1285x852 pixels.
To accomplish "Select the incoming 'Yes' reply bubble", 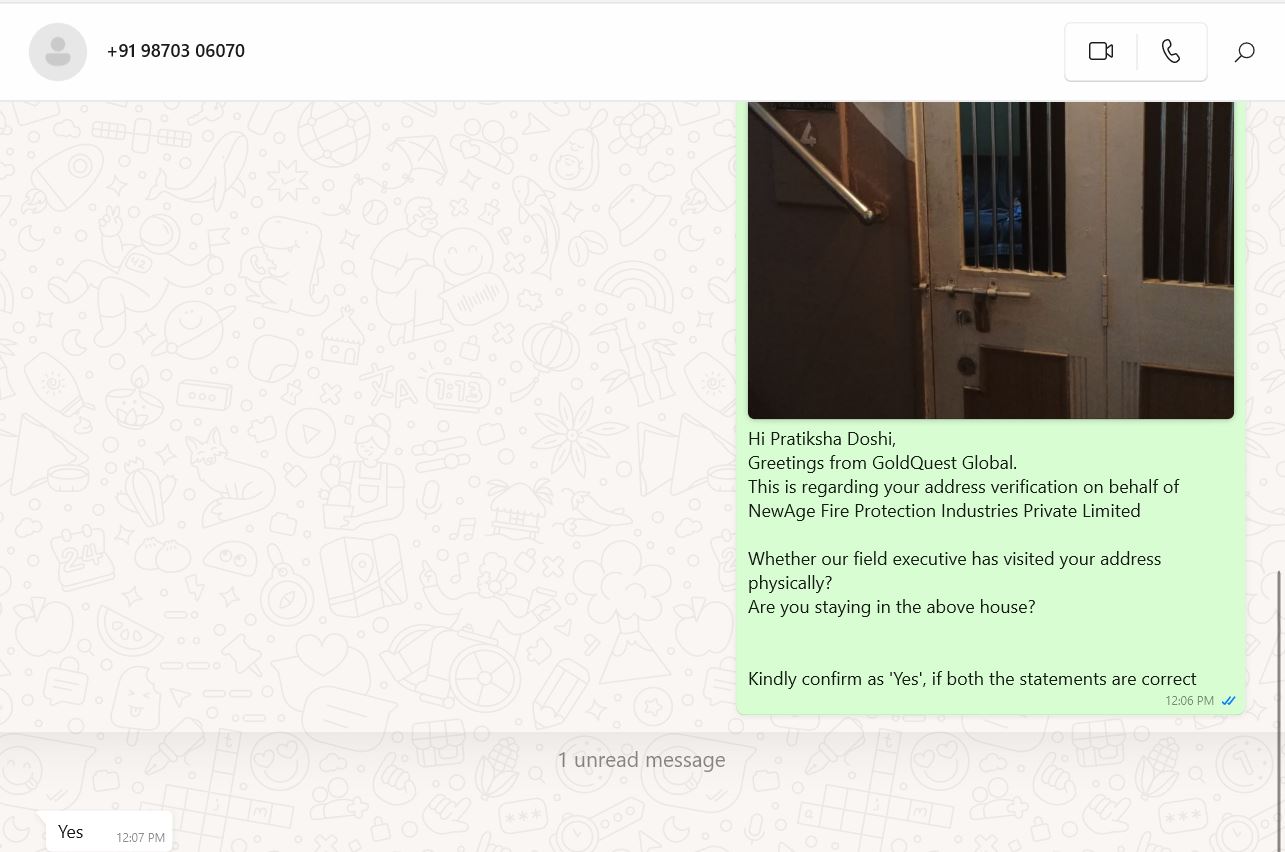I will tap(109, 832).
